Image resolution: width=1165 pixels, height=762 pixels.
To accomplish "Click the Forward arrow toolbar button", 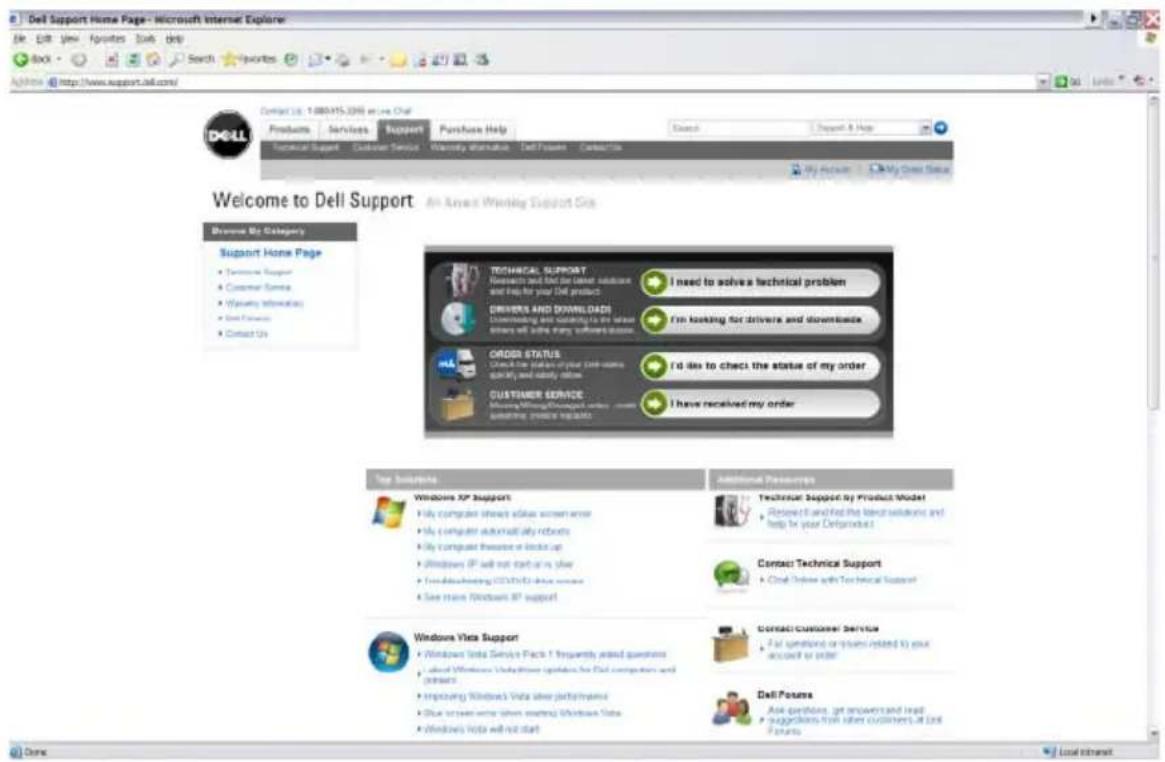I will coord(79,59).
